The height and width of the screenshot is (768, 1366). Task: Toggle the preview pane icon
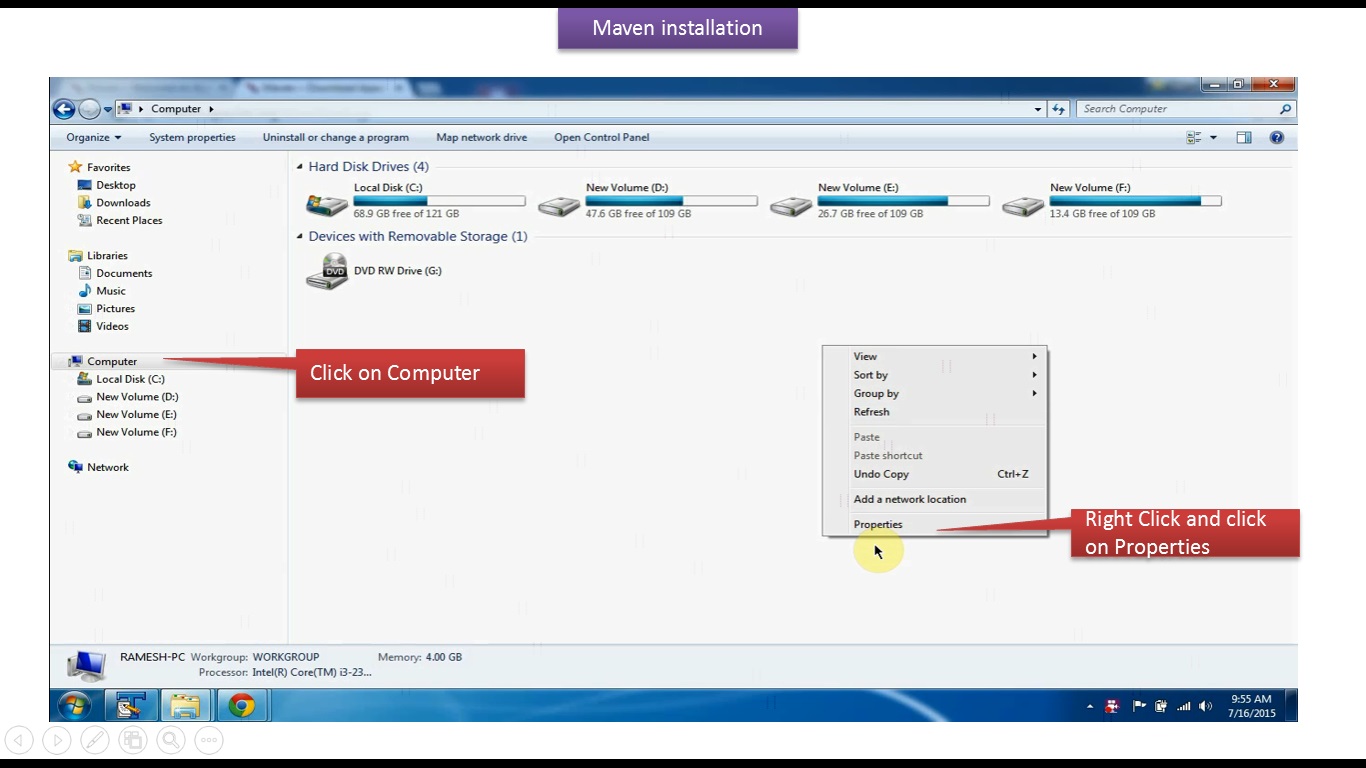click(x=1244, y=137)
